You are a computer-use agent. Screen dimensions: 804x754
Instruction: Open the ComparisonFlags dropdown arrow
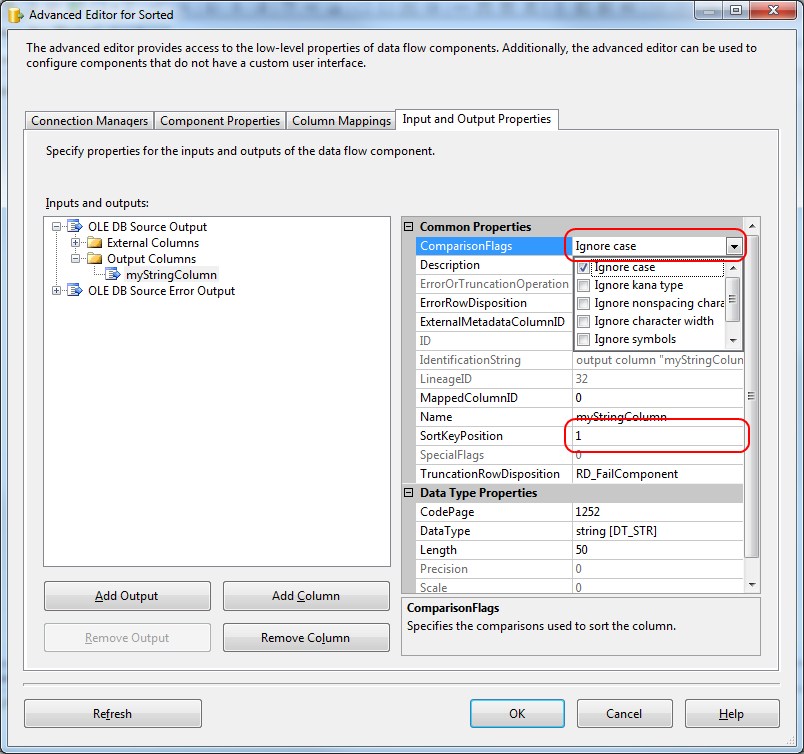coord(732,246)
